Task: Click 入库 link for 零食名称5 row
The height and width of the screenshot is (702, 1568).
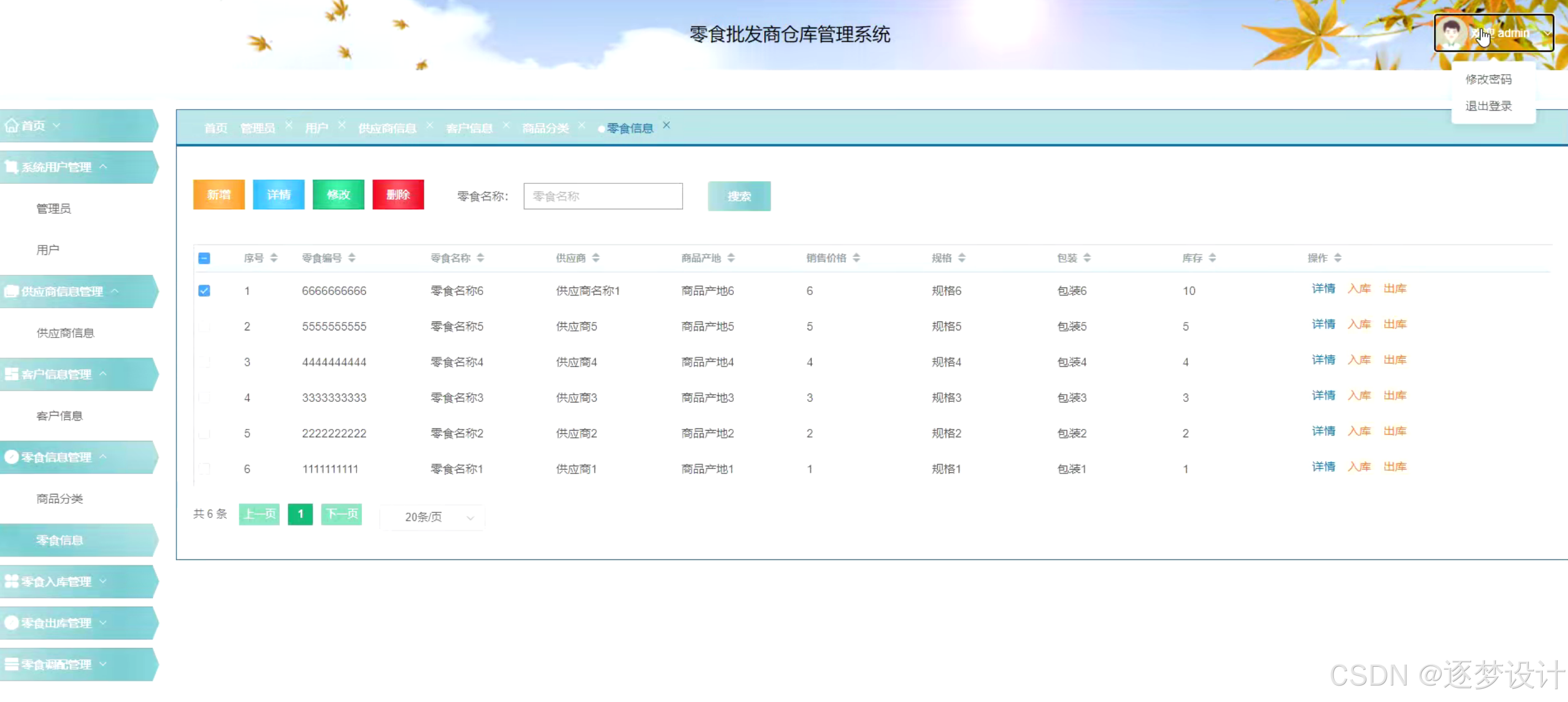Action: [1359, 324]
